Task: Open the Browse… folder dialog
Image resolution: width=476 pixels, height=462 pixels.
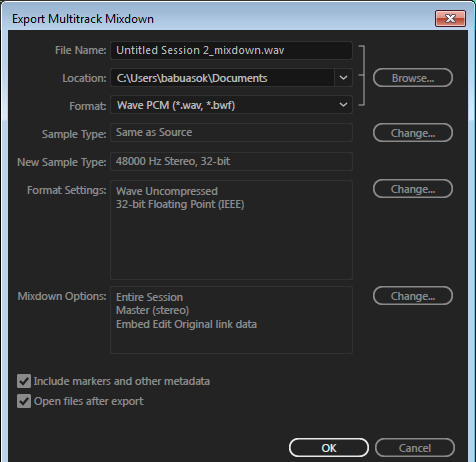Action: [x=413, y=78]
